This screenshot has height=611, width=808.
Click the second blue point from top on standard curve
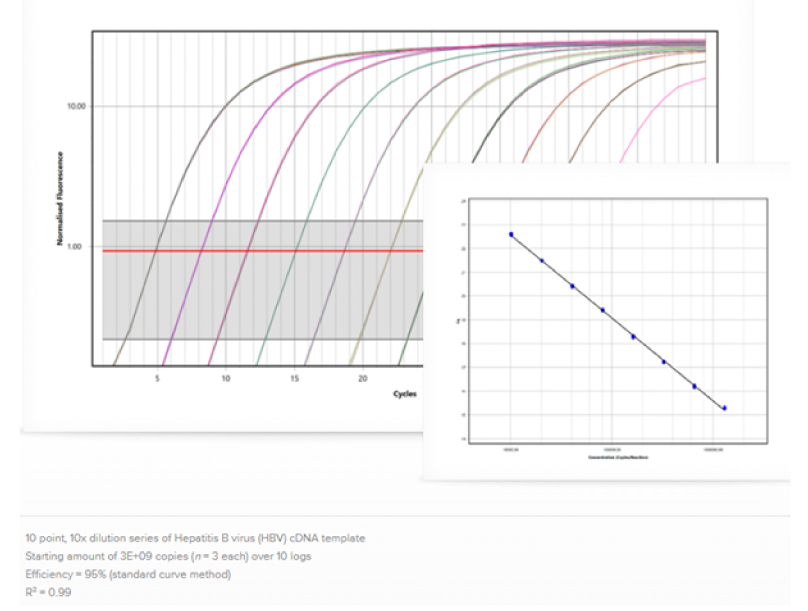542,261
